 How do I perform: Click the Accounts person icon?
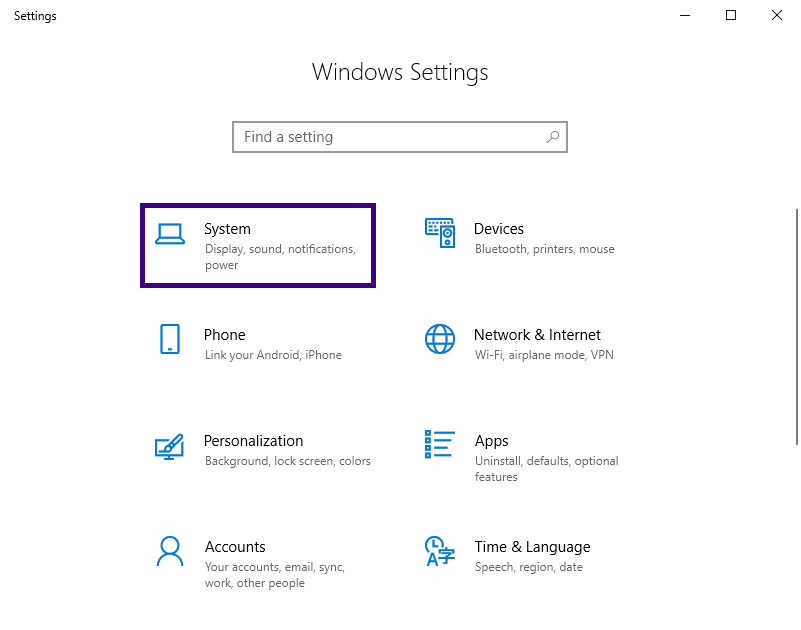[170, 551]
